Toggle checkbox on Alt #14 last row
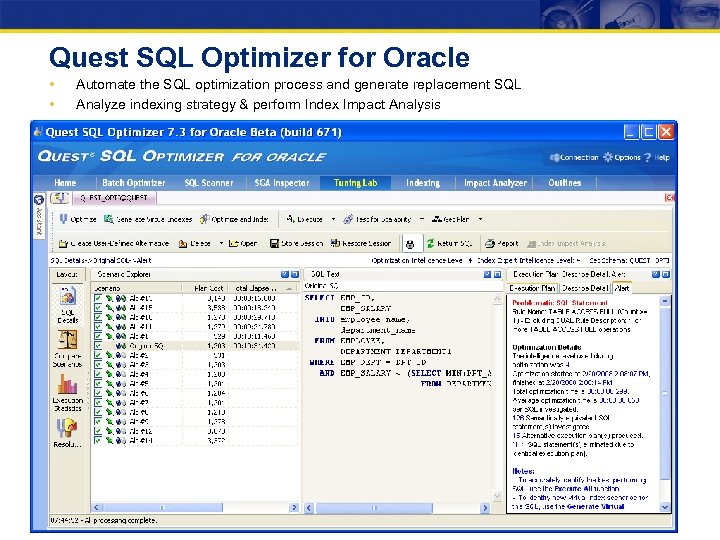Viewport: 720px width, 540px height. pos(98,440)
